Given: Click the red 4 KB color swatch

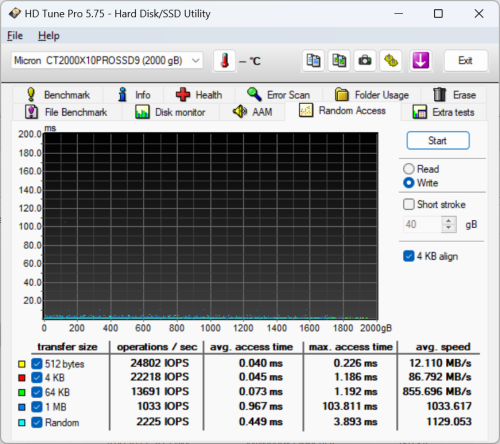Looking at the screenshot, I should pos(22,378).
